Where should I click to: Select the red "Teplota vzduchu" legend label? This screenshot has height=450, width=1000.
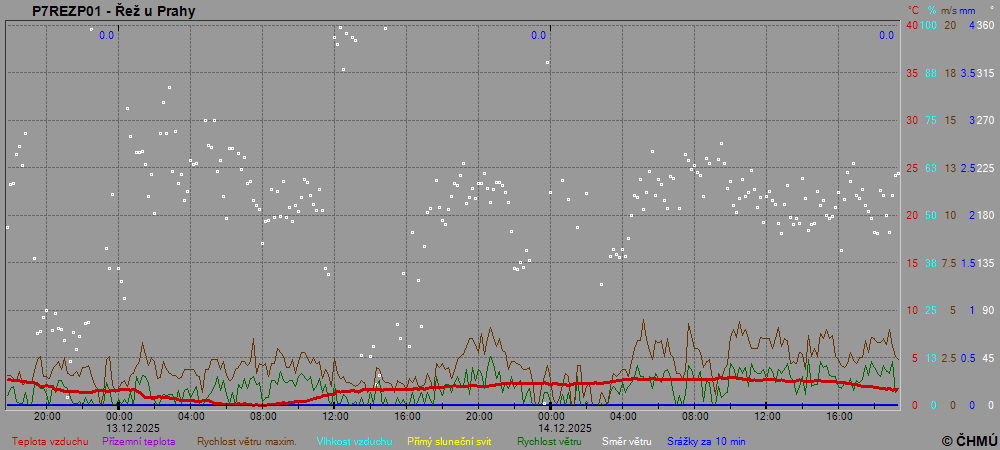(50, 441)
